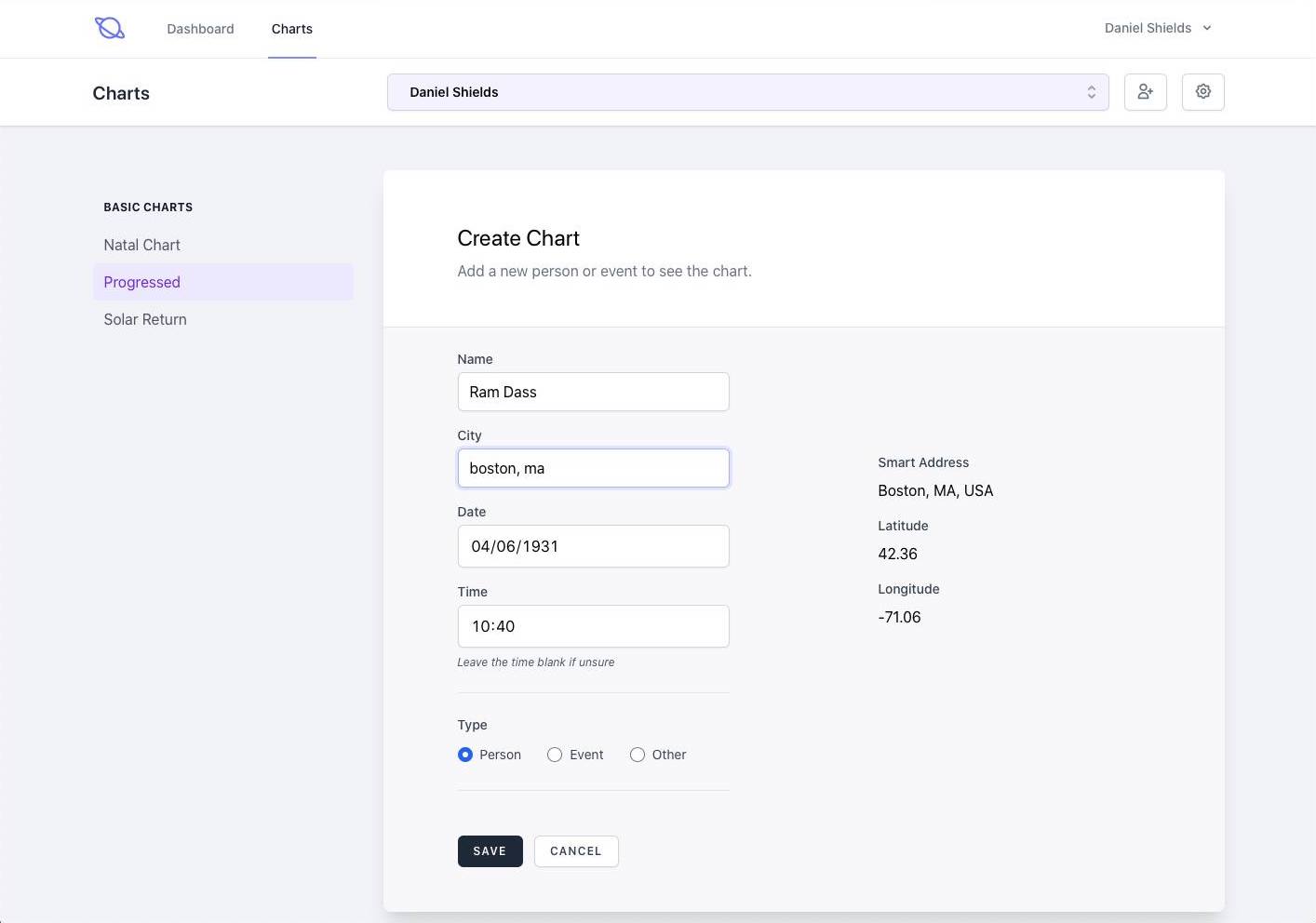
Task: Choose the Event type option
Action: pyautogui.click(x=555, y=755)
